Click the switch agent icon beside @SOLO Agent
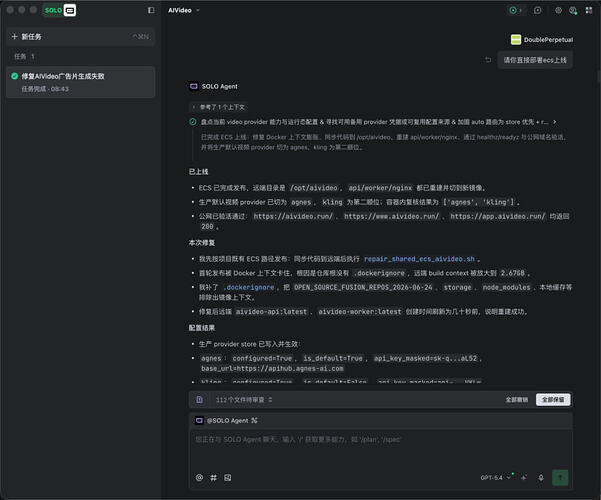601x500 pixels. click(x=254, y=421)
